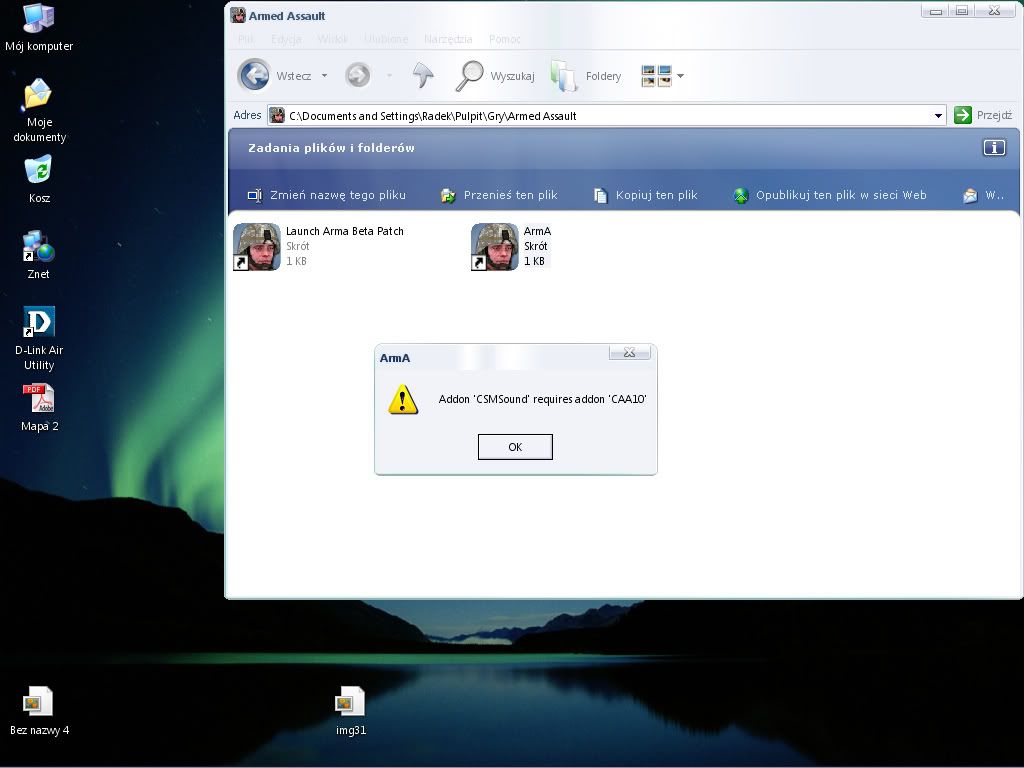Viewport: 1024px width, 768px height.
Task: Open the Wyszukaj search tool
Action: tap(495, 76)
